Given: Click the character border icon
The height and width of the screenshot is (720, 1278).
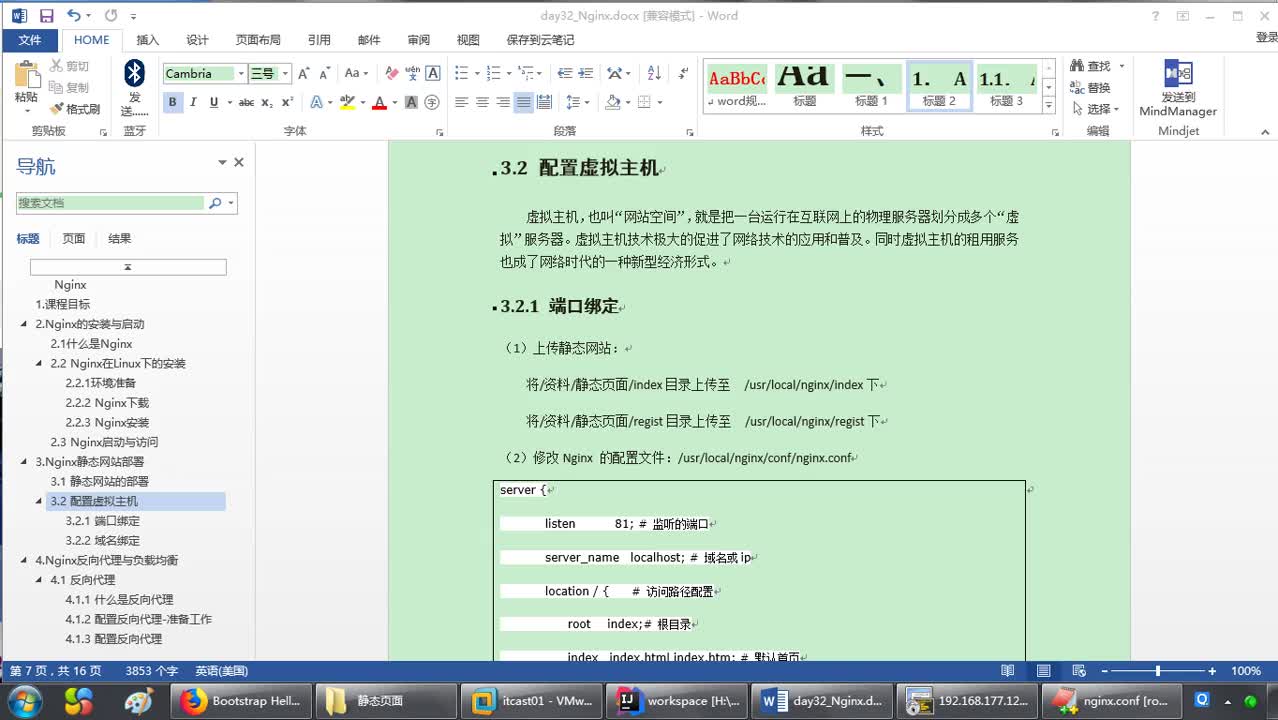Looking at the screenshot, I should (433, 73).
